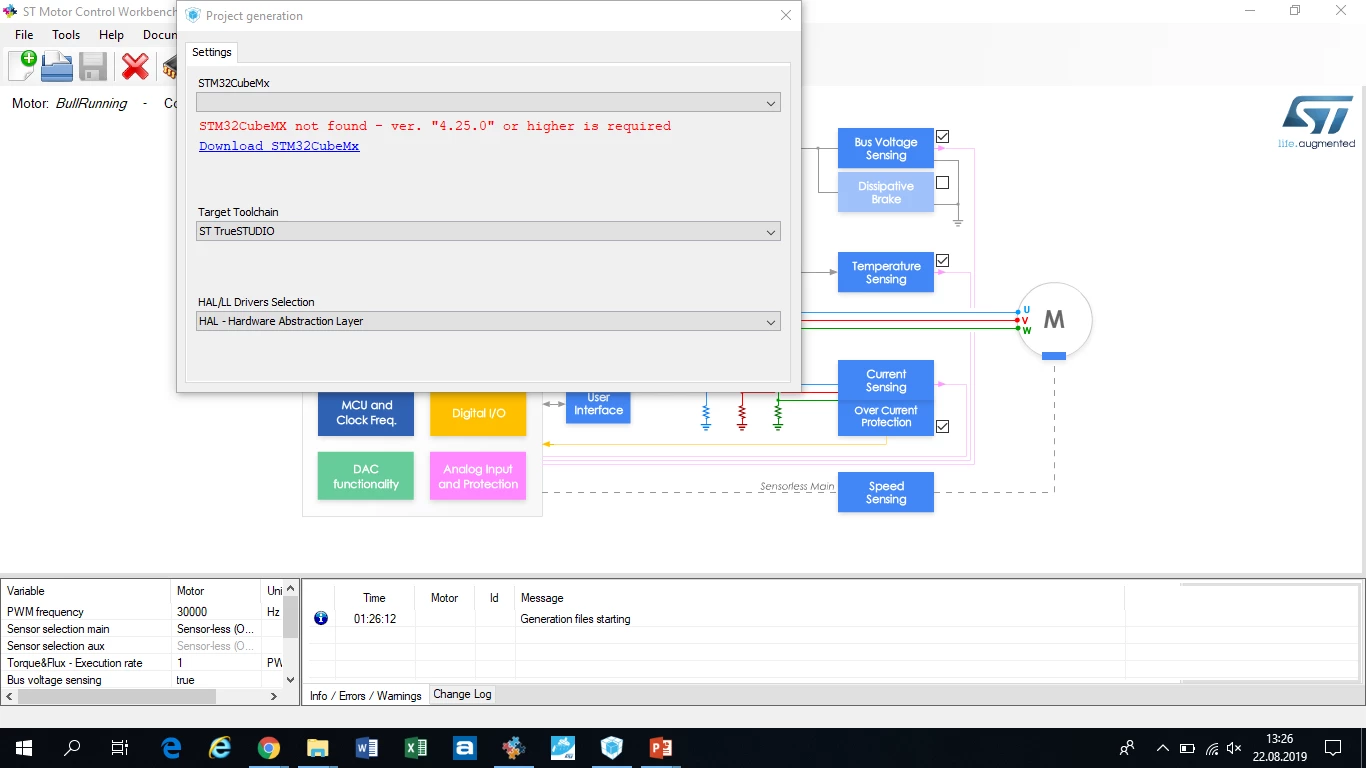Open the Current Sensing block
The image size is (1366, 768).
(x=886, y=380)
